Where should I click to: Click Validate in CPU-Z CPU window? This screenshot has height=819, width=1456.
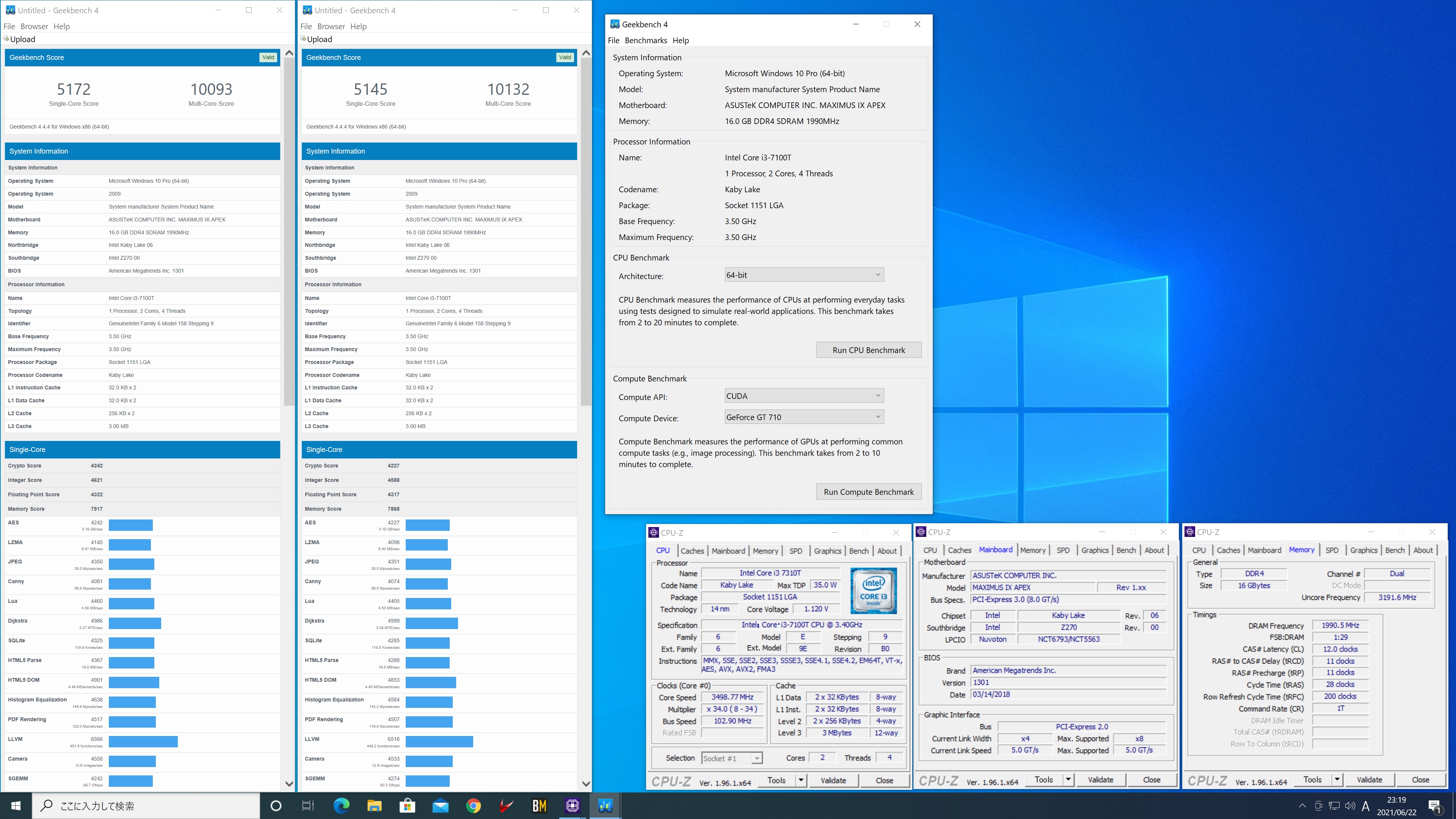click(x=833, y=780)
